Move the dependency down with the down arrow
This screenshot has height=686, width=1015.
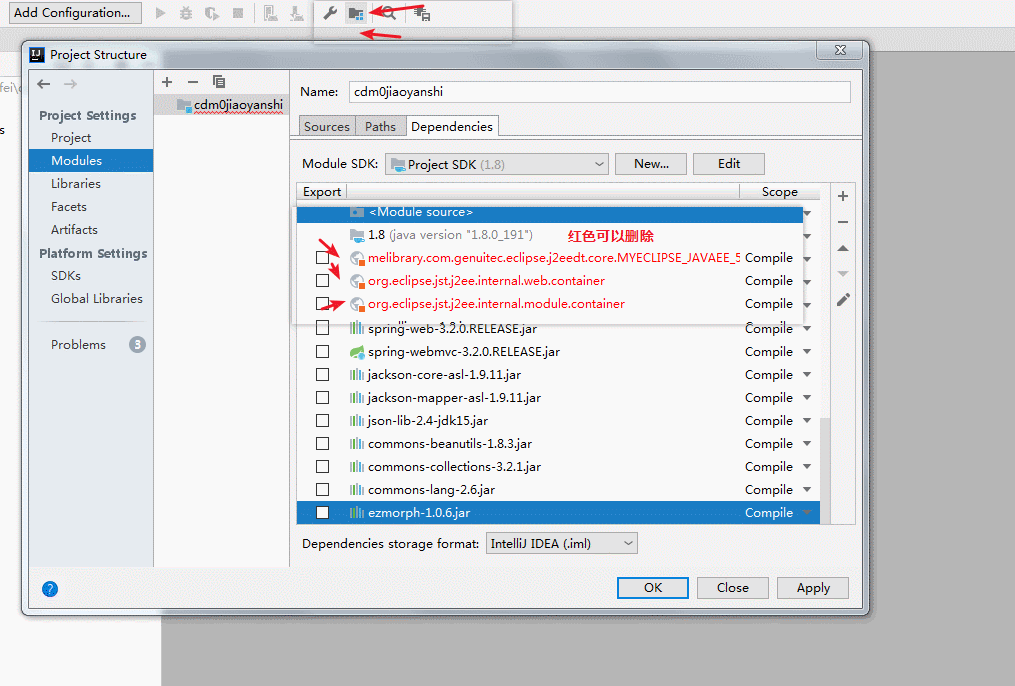[x=843, y=274]
